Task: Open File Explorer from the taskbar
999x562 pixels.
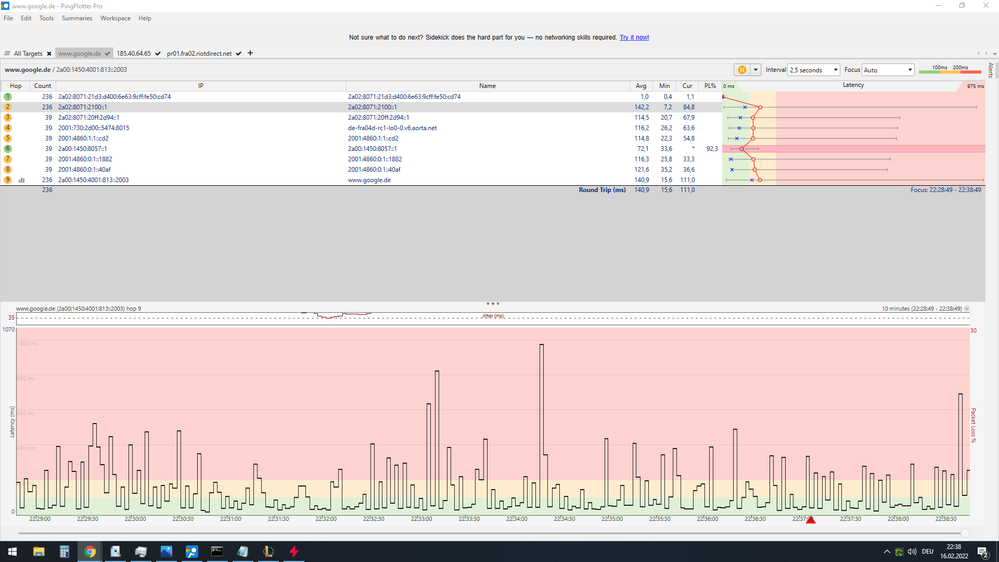Action: coord(39,552)
